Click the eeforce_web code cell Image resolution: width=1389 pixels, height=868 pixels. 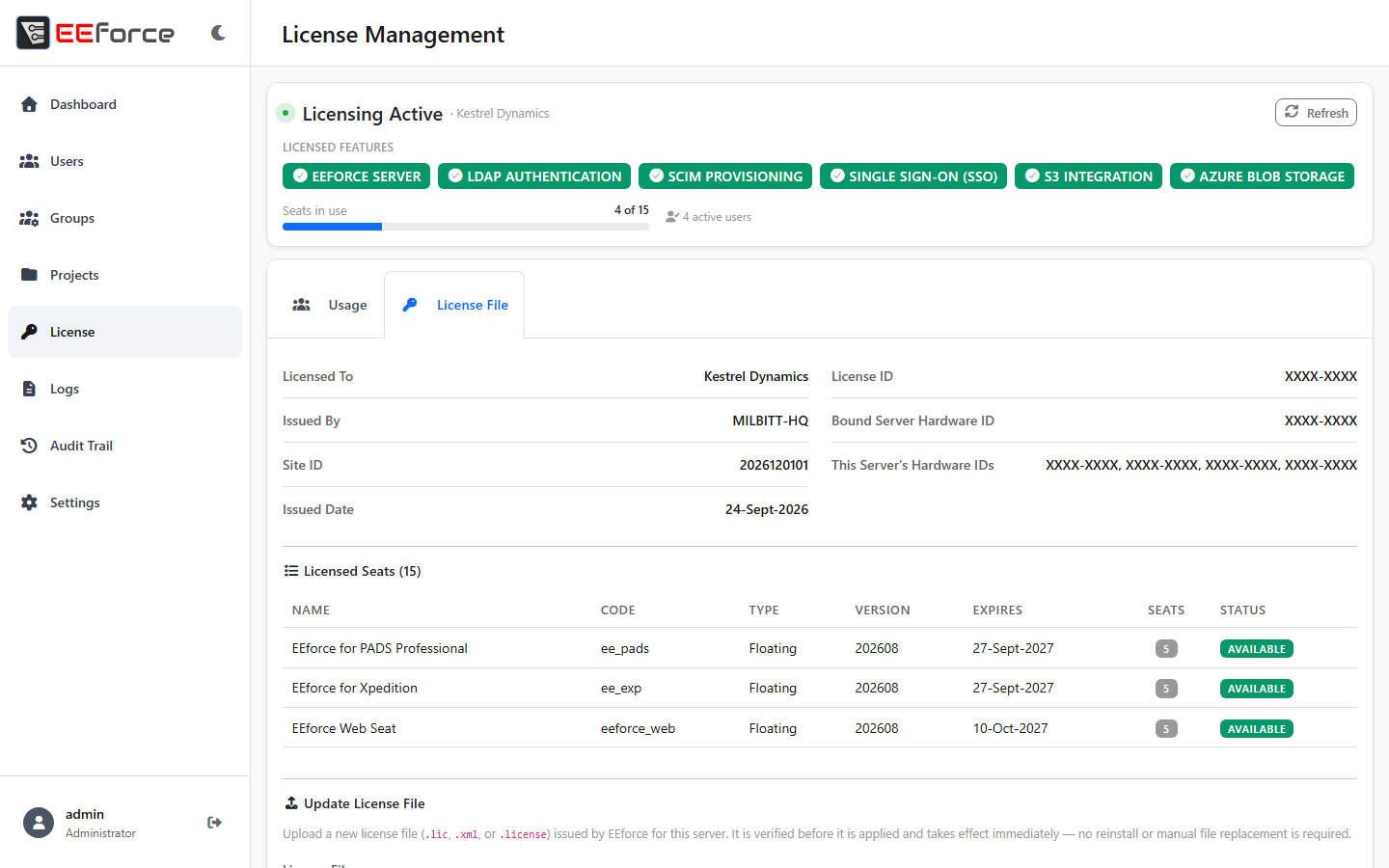coord(638,728)
